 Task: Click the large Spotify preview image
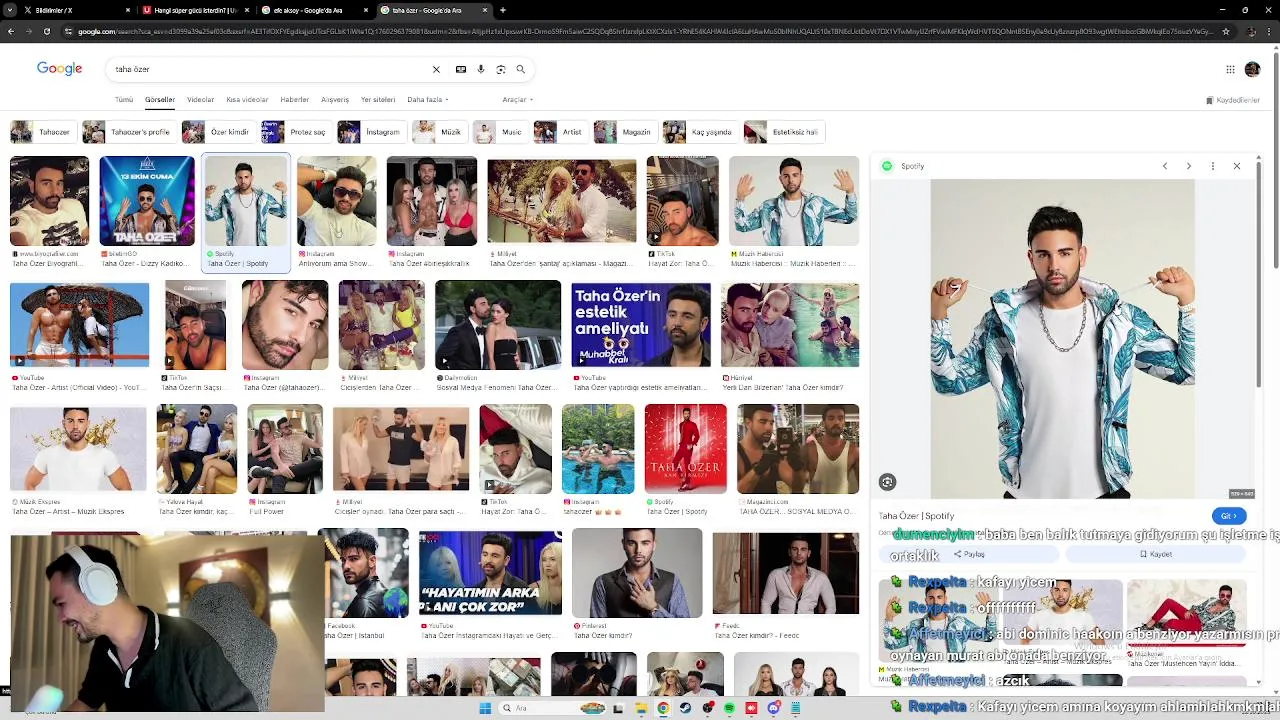pos(1062,338)
